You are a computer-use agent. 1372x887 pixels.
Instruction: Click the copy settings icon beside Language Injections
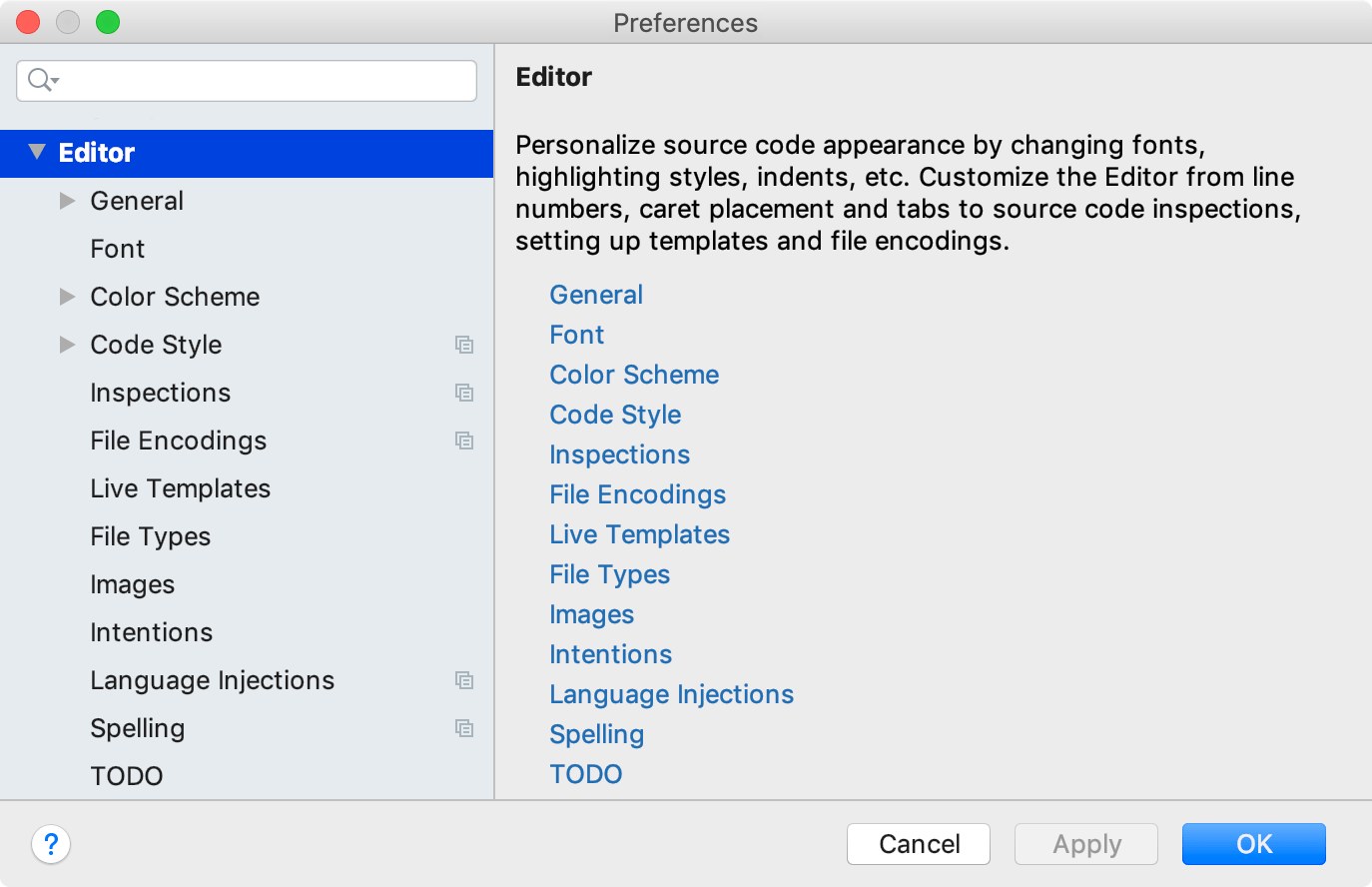click(x=464, y=680)
